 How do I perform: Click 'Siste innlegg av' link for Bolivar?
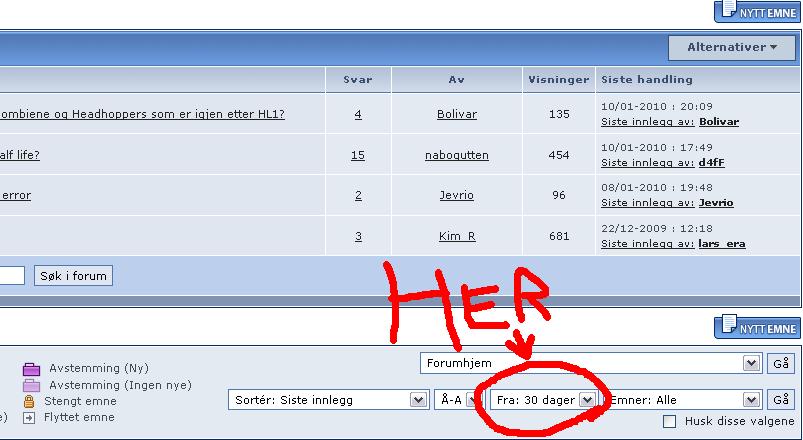pos(648,122)
